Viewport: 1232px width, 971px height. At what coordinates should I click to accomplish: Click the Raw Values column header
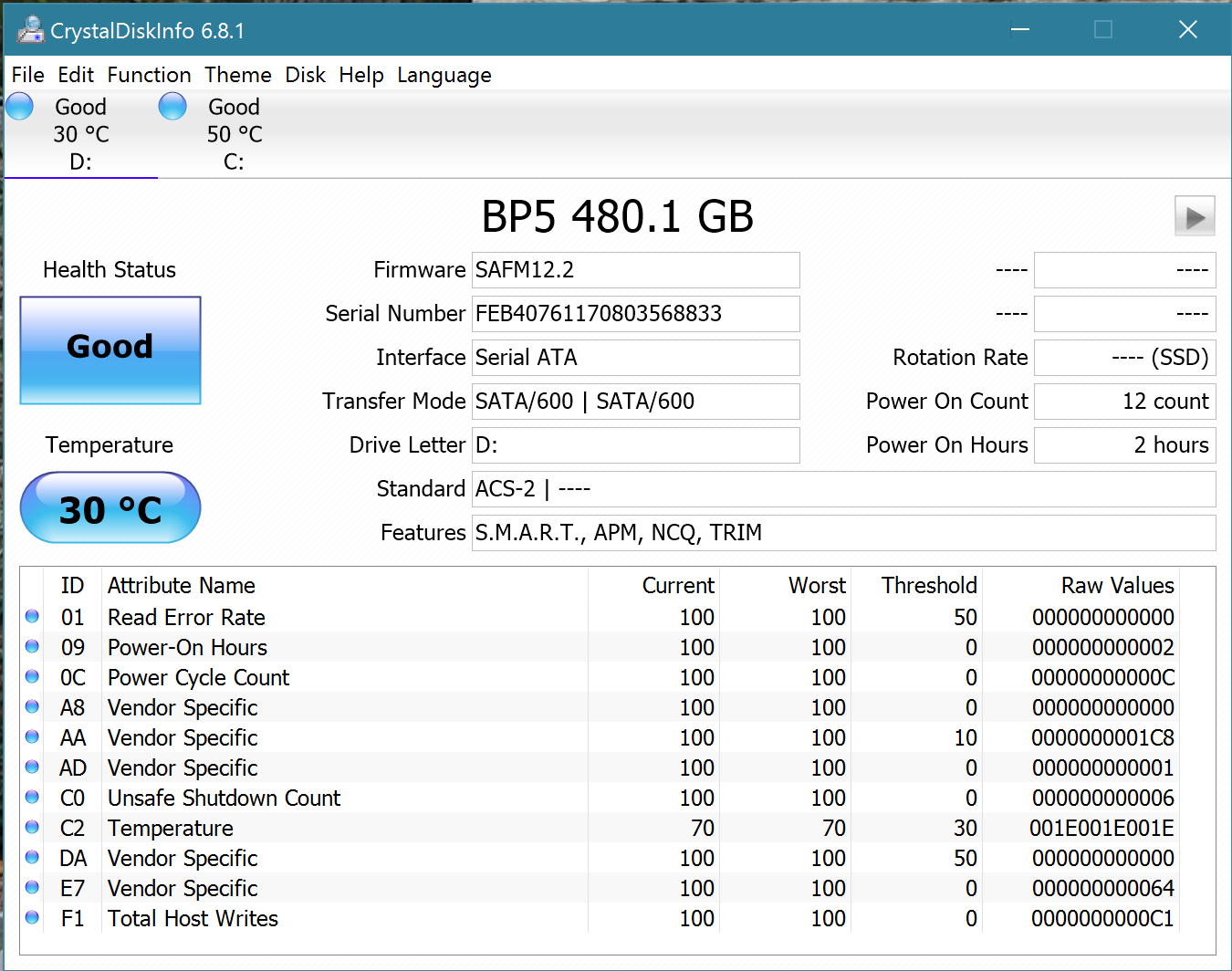(1116, 586)
